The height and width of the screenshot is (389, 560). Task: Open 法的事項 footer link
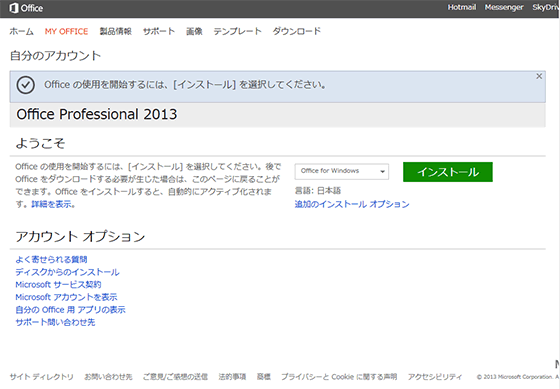coord(232,377)
